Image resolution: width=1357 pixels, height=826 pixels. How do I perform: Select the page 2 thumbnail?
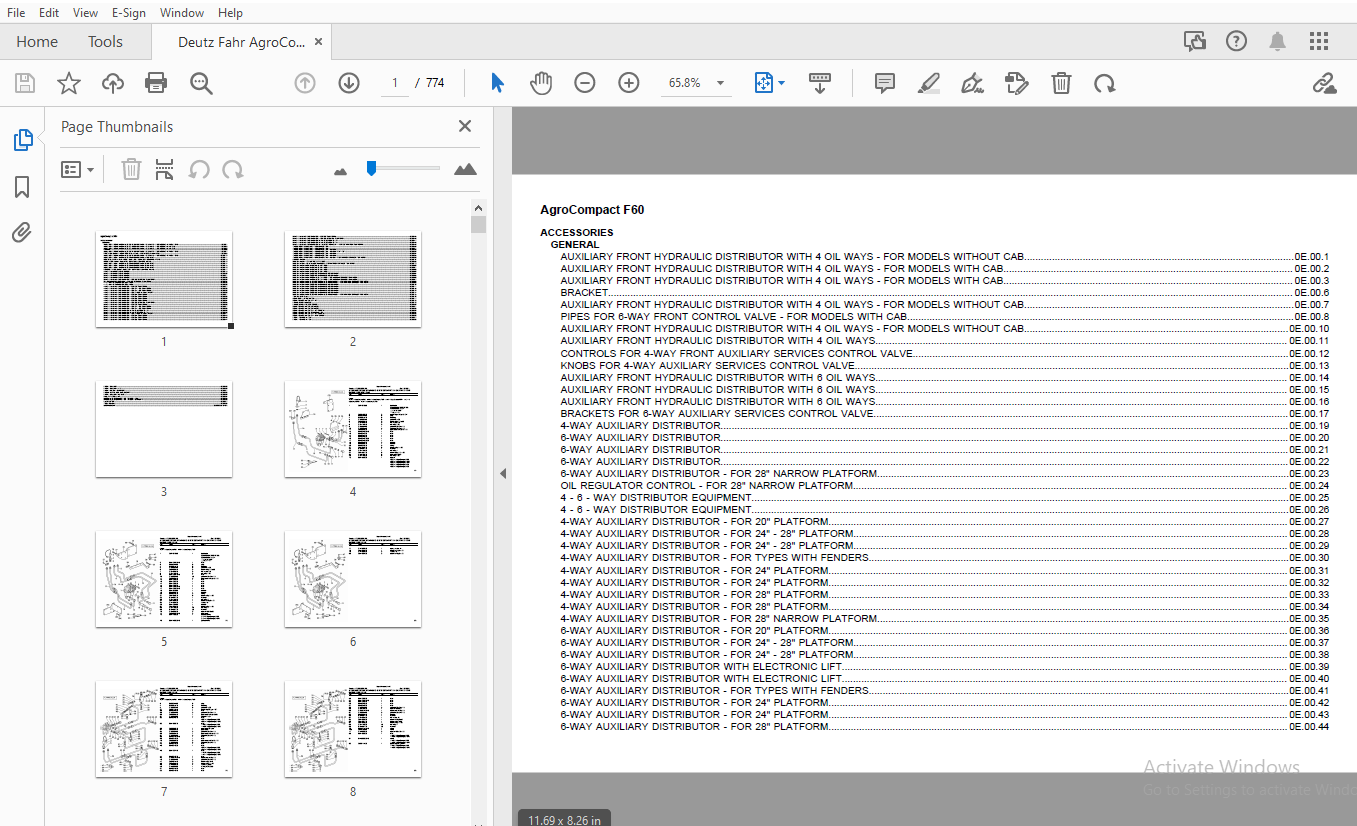click(353, 279)
